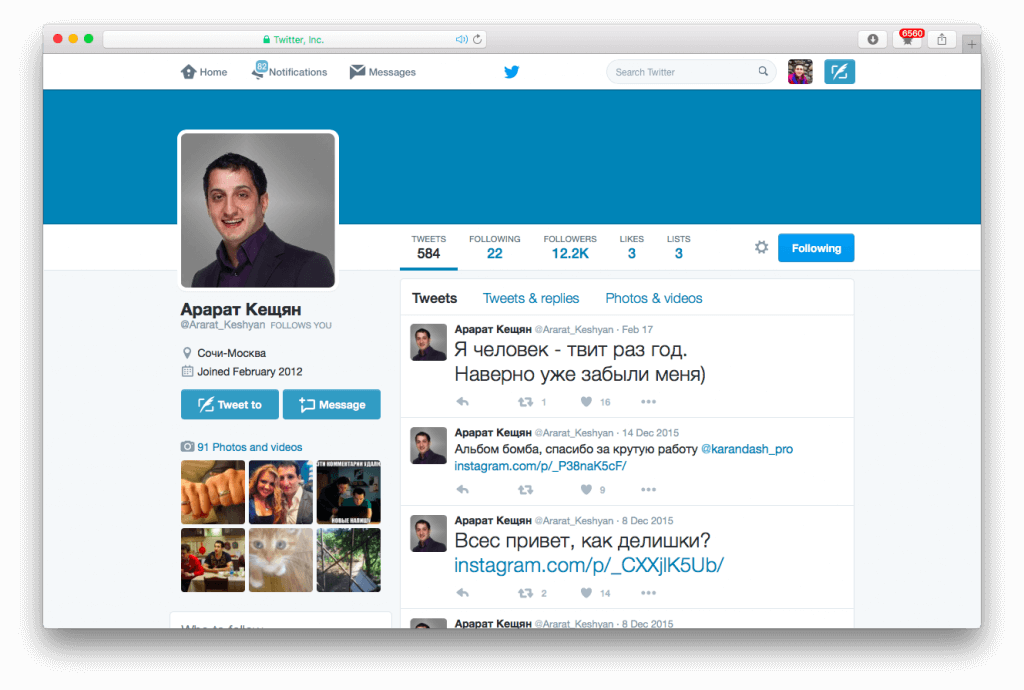Click the @Ararat_Keshyan handle under profile name
This screenshot has width=1024, height=690.
pos(223,325)
